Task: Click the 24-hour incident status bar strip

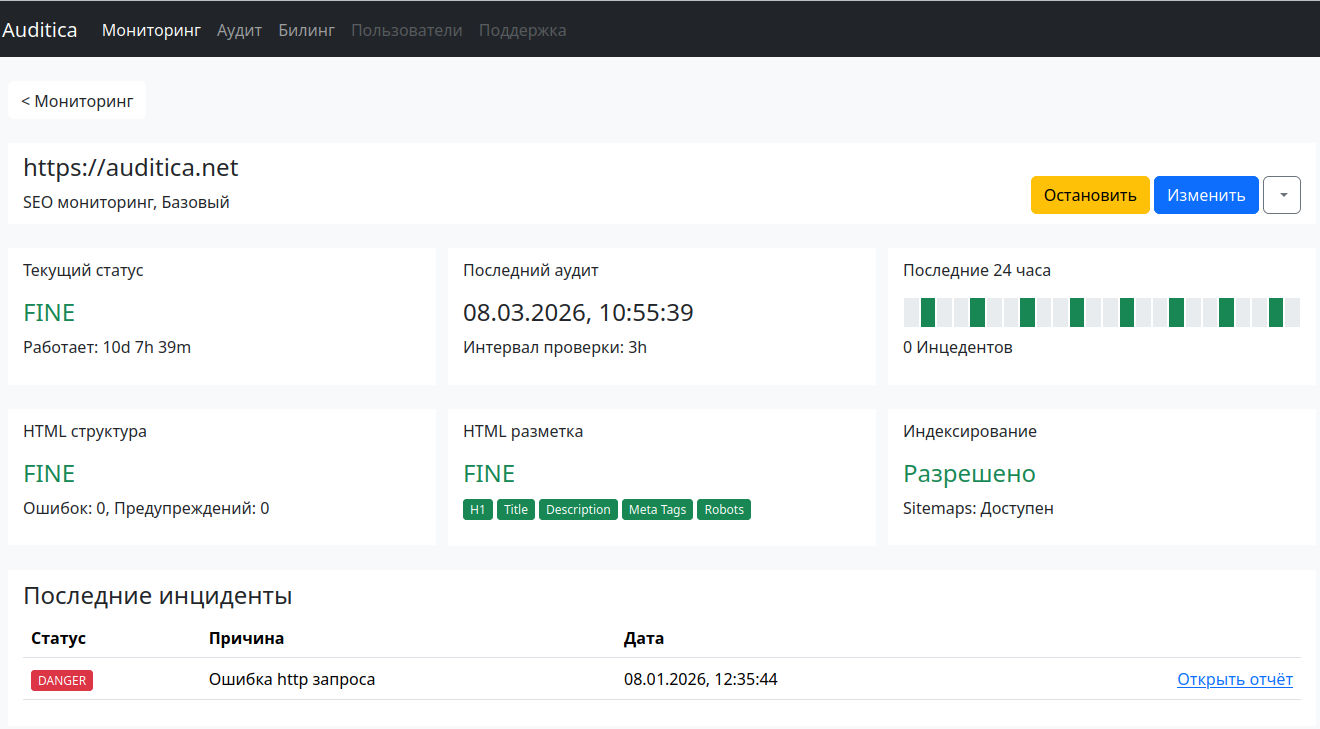Action: (1100, 311)
